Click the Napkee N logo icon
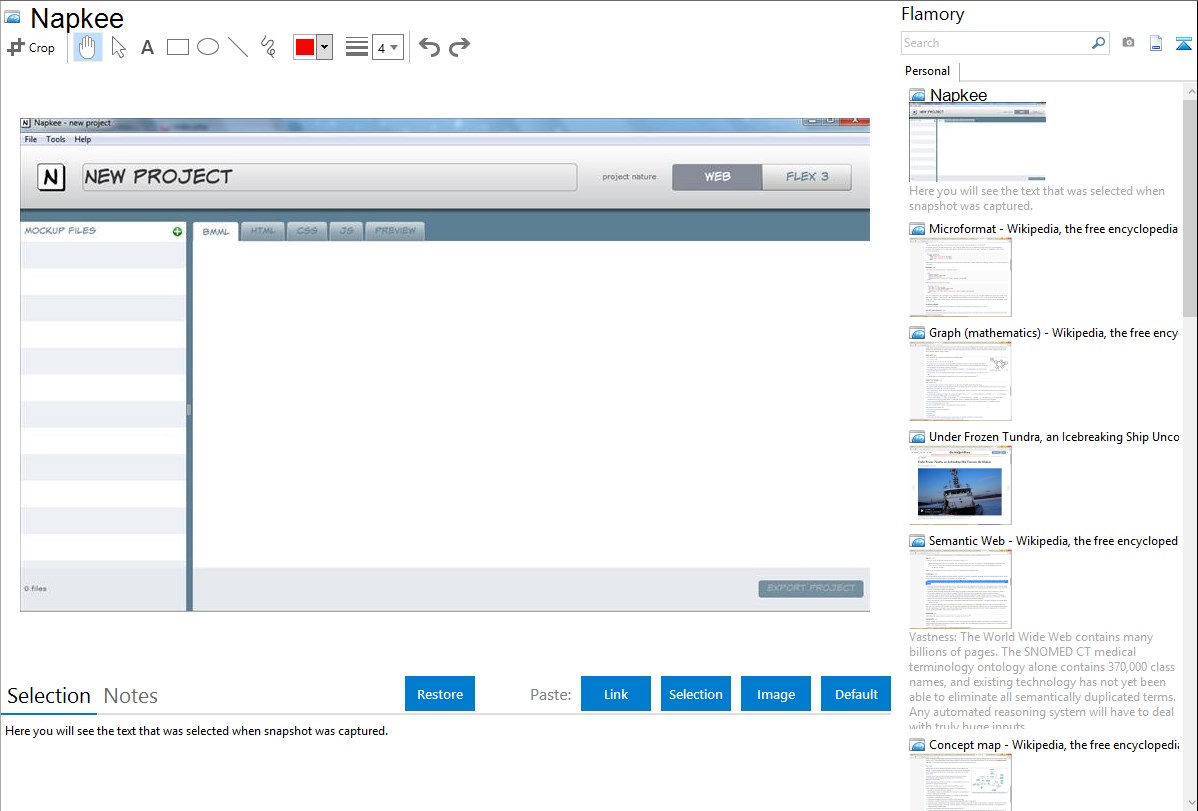 click(x=51, y=177)
